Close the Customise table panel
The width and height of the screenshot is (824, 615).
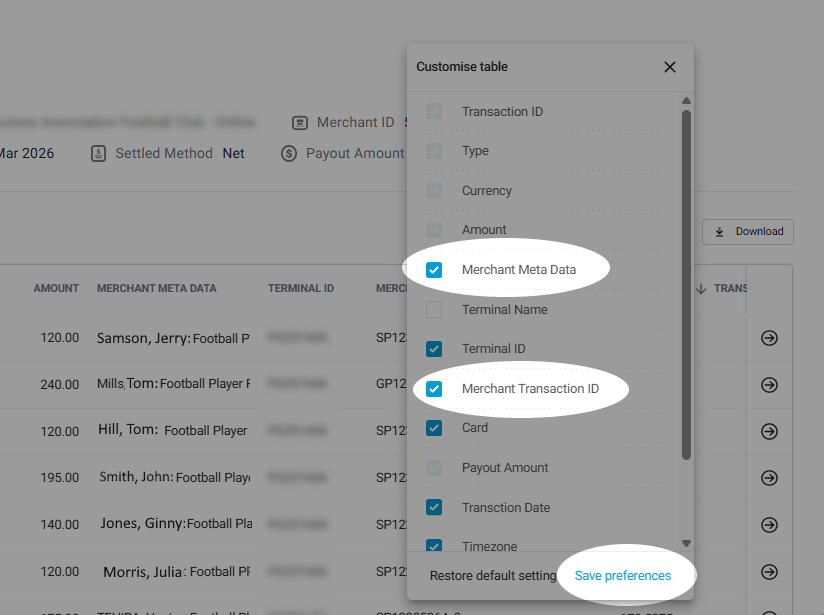click(x=670, y=67)
